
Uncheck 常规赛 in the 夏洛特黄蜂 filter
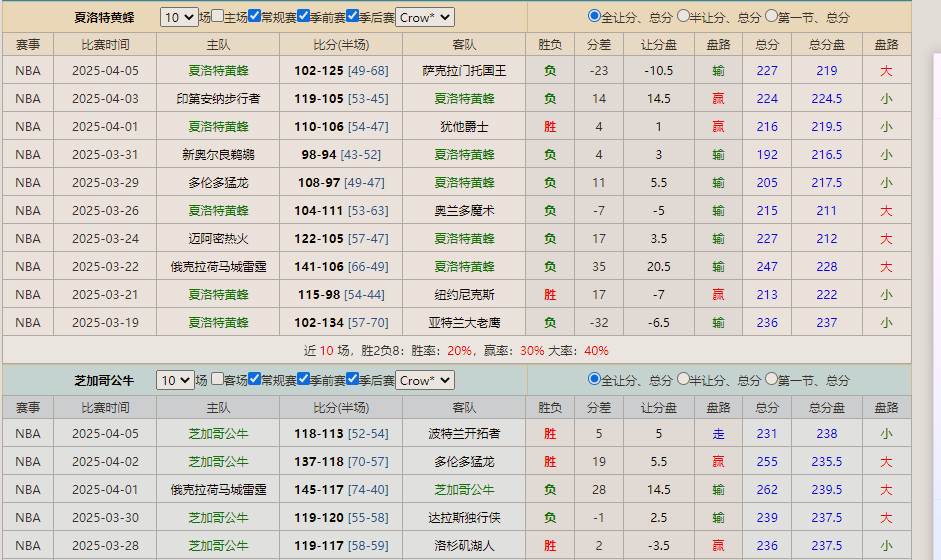pyautogui.click(x=255, y=17)
